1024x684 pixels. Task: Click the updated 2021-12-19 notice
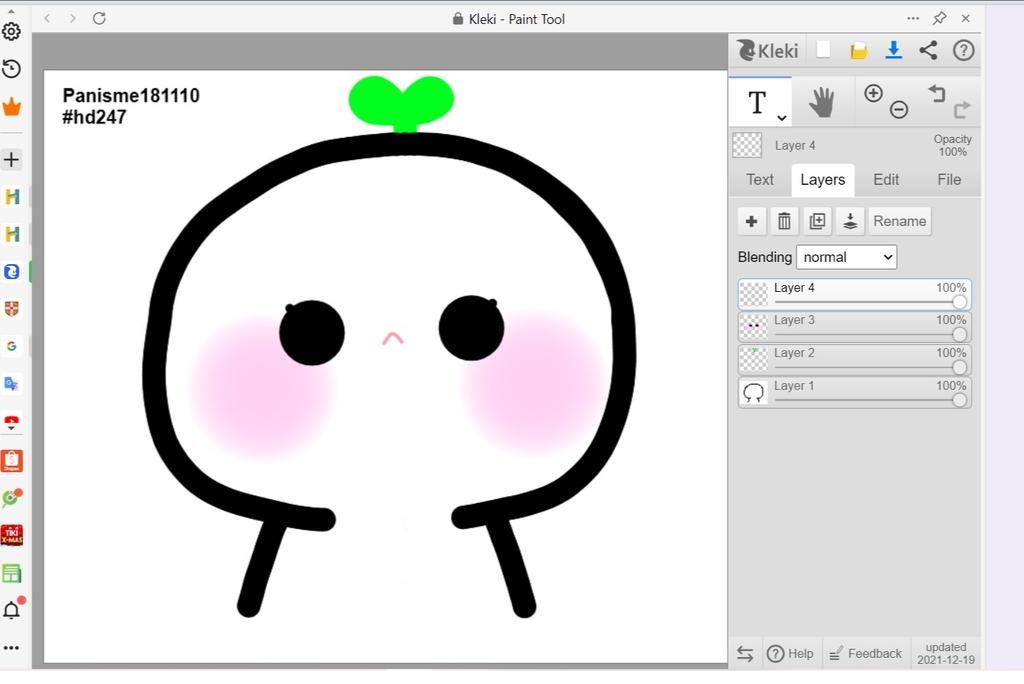946,653
